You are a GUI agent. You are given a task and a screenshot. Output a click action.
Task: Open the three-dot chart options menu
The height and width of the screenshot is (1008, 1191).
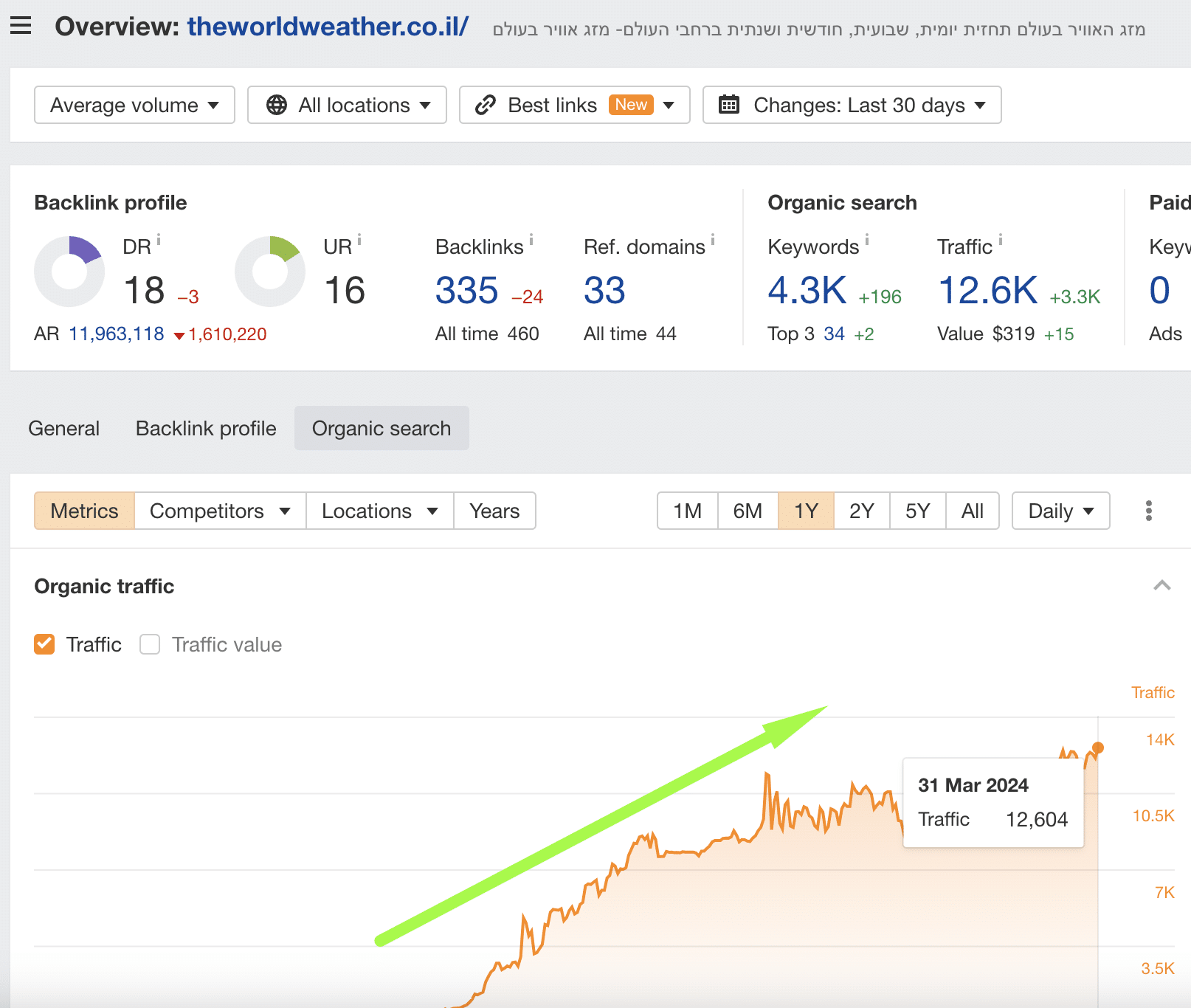(x=1149, y=511)
